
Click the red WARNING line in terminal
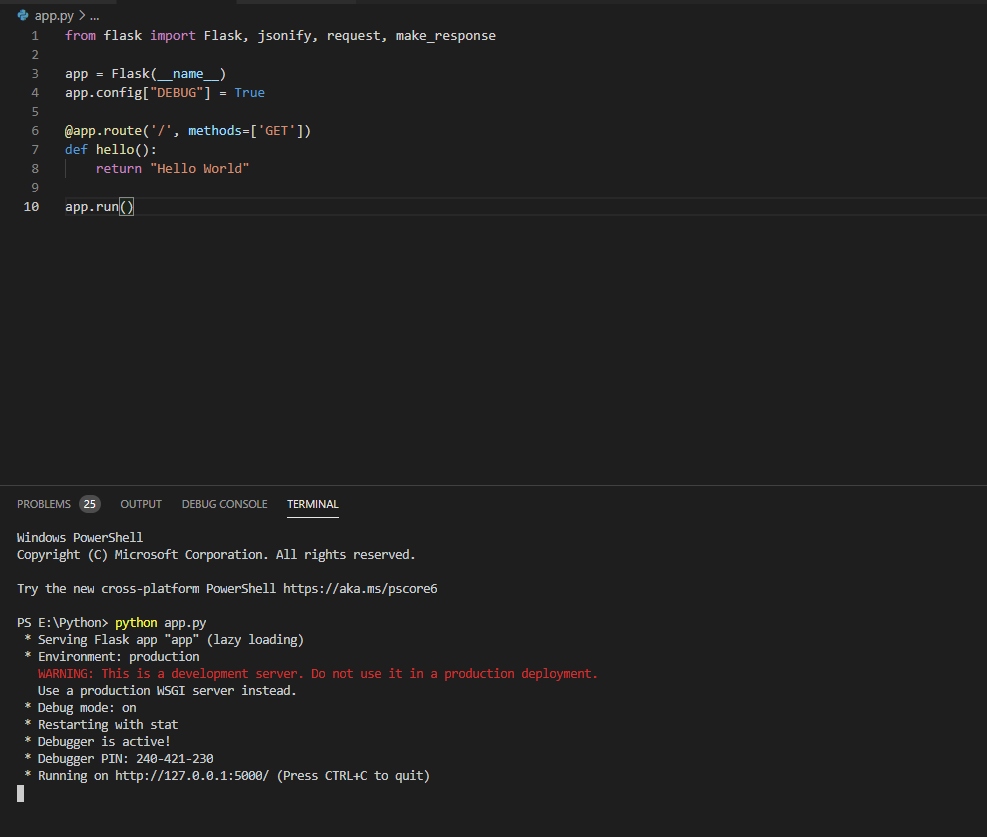coord(317,674)
